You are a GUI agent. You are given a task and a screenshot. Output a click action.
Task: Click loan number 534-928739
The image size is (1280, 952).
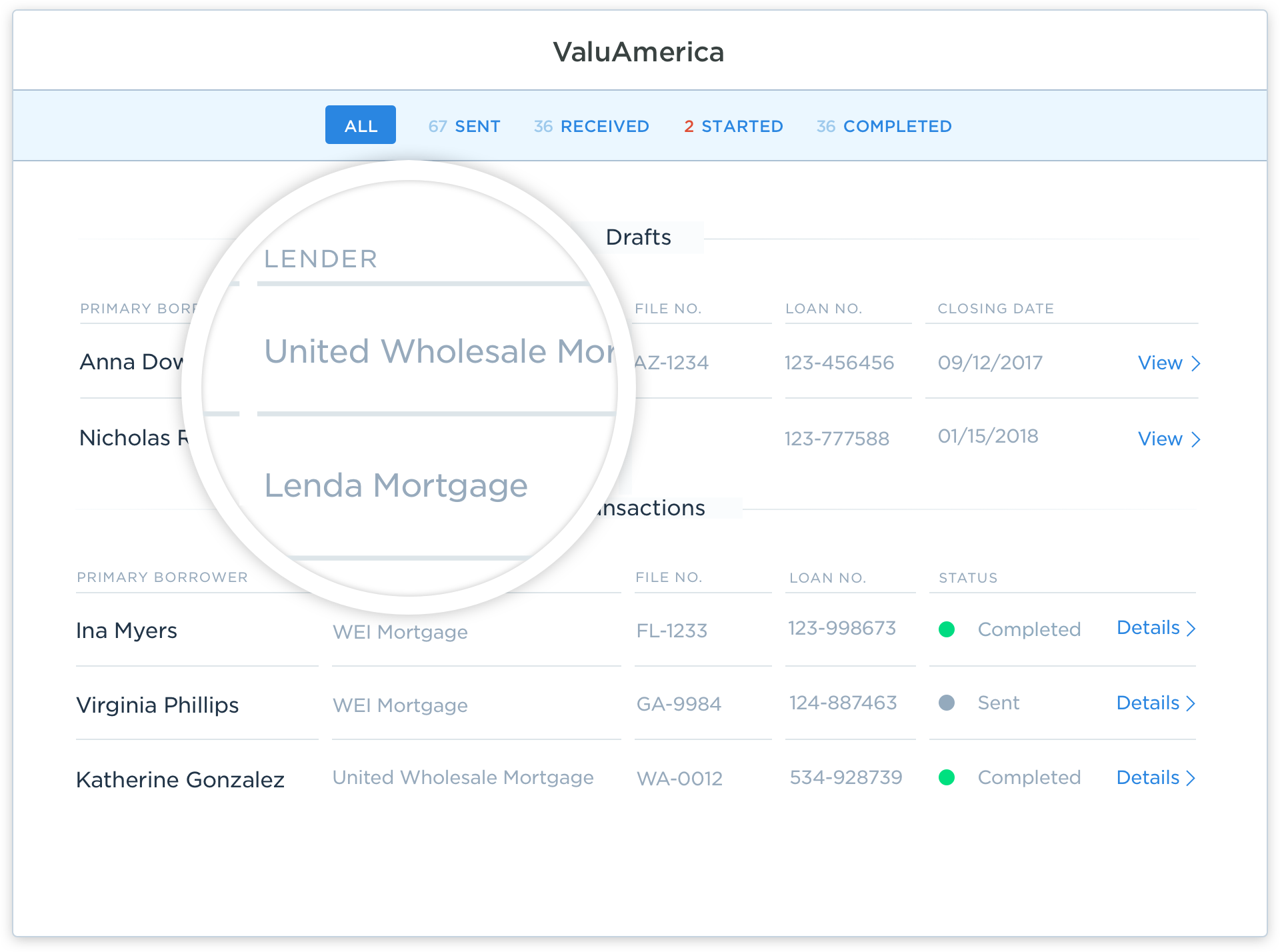846,777
